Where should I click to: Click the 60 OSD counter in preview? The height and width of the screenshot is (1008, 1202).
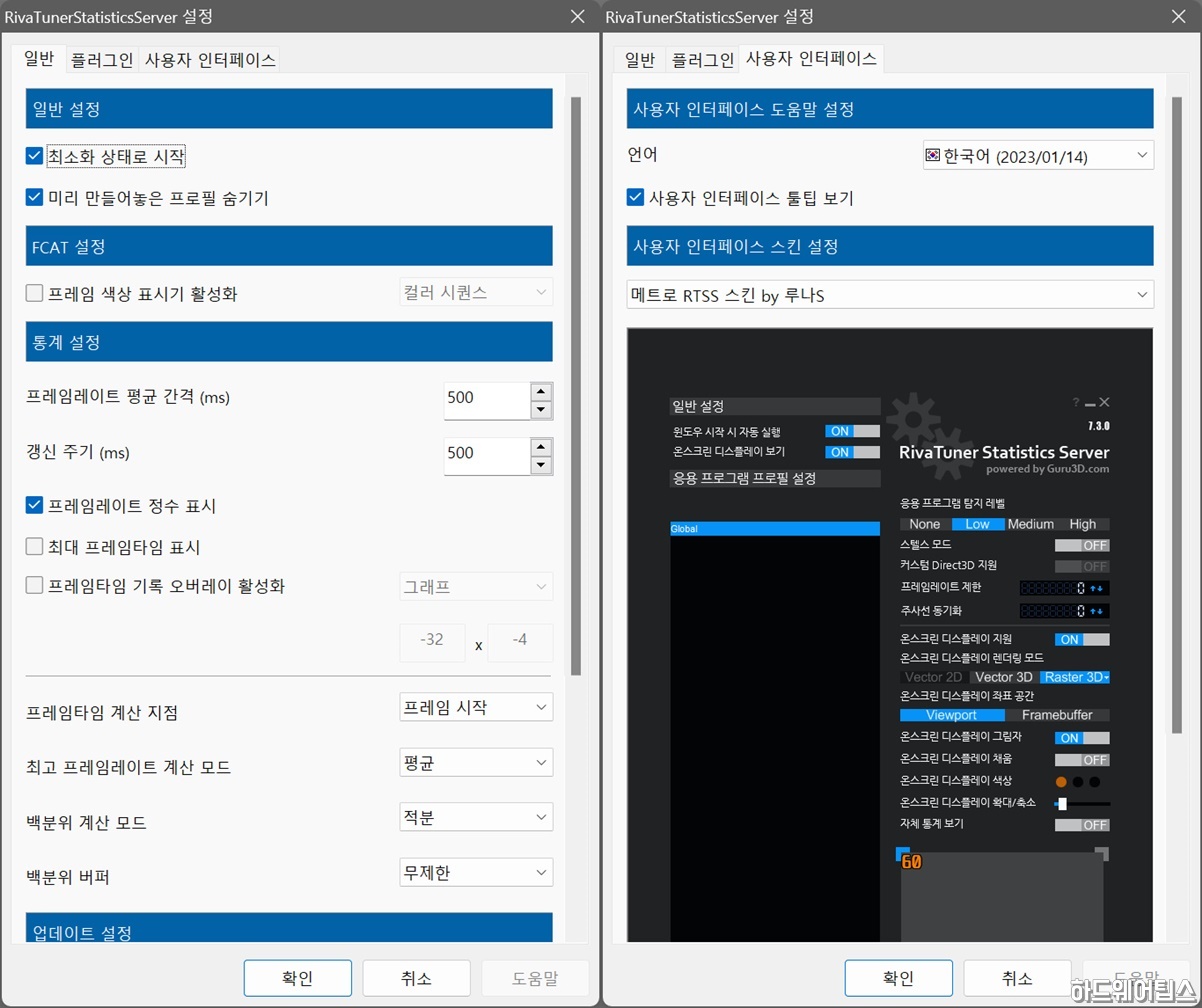pos(911,861)
